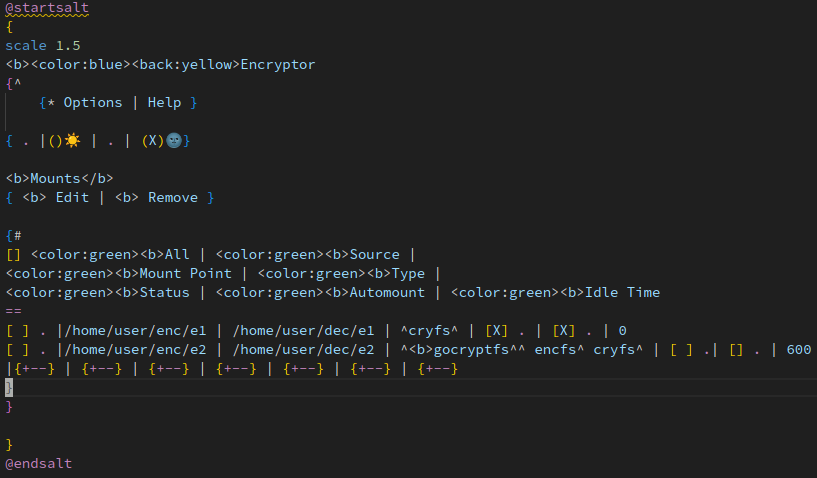Click the moon emoji after (X)
Screen dimensions: 817x478
click(174, 141)
